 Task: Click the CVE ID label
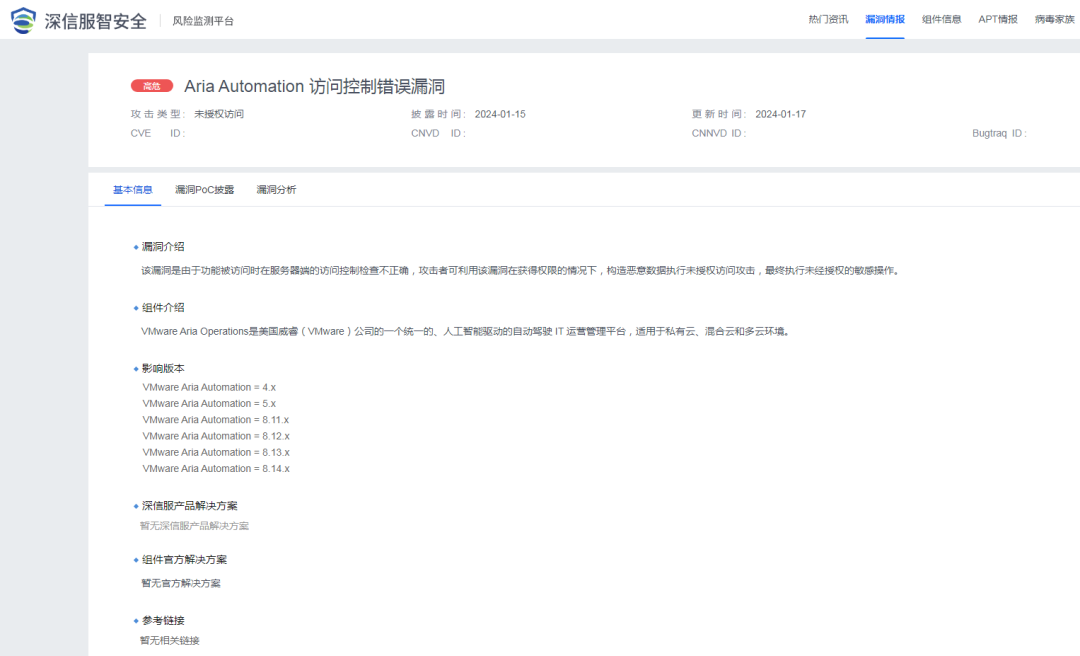point(158,133)
